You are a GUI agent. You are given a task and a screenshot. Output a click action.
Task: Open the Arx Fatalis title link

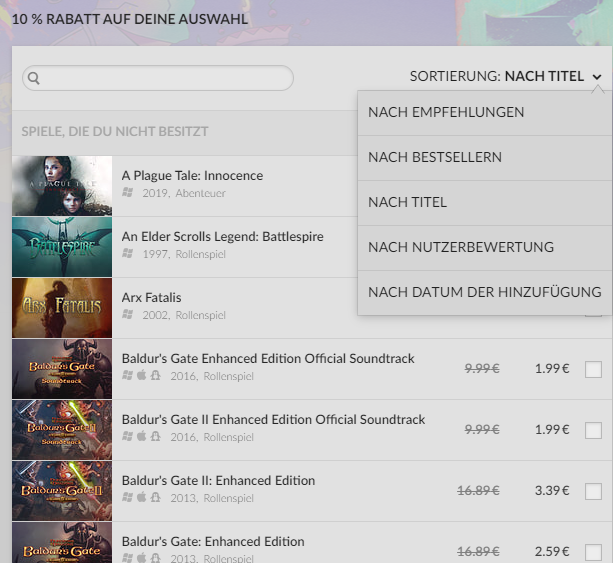[x=151, y=298]
